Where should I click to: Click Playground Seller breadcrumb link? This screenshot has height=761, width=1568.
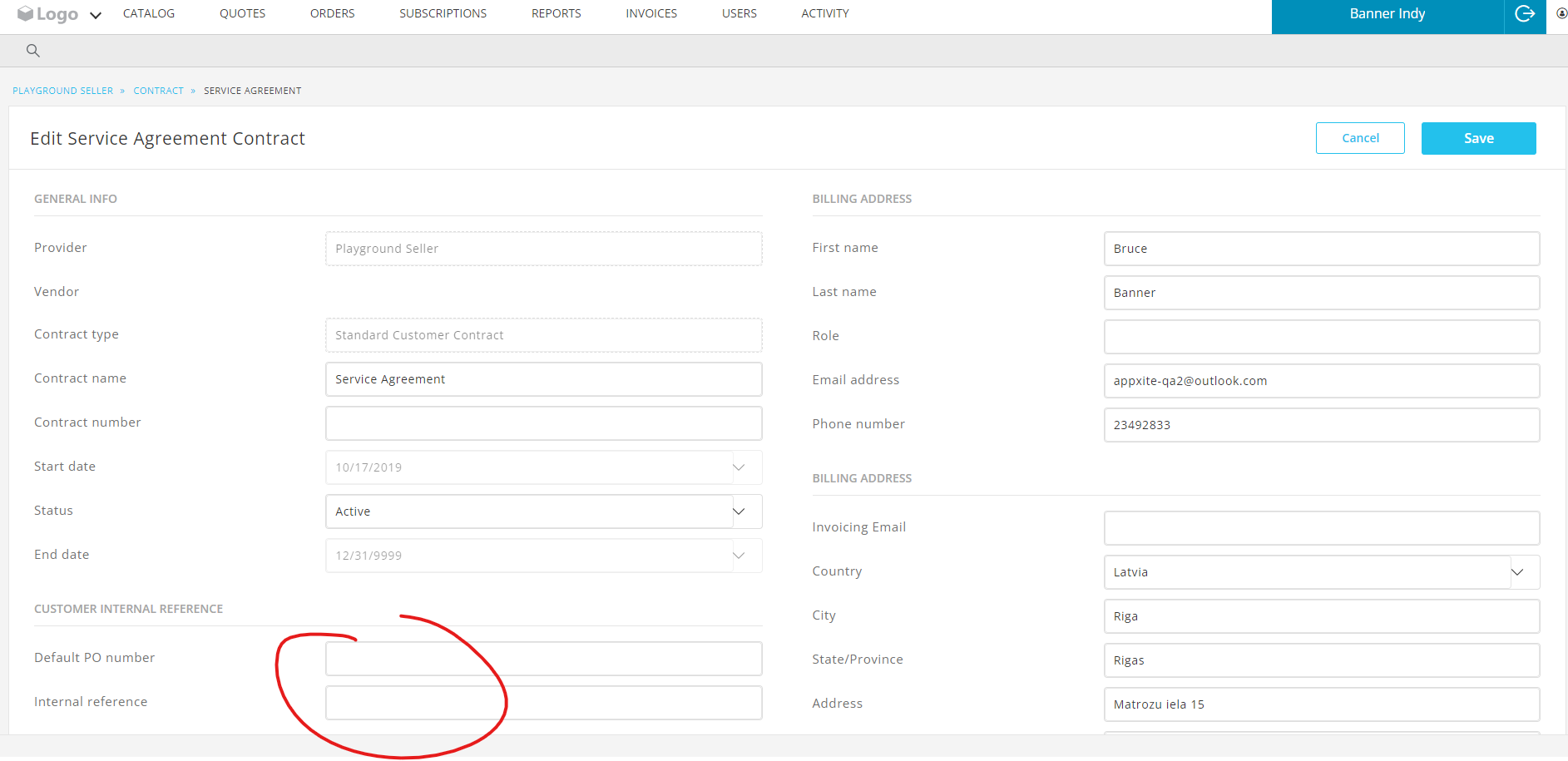63,91
